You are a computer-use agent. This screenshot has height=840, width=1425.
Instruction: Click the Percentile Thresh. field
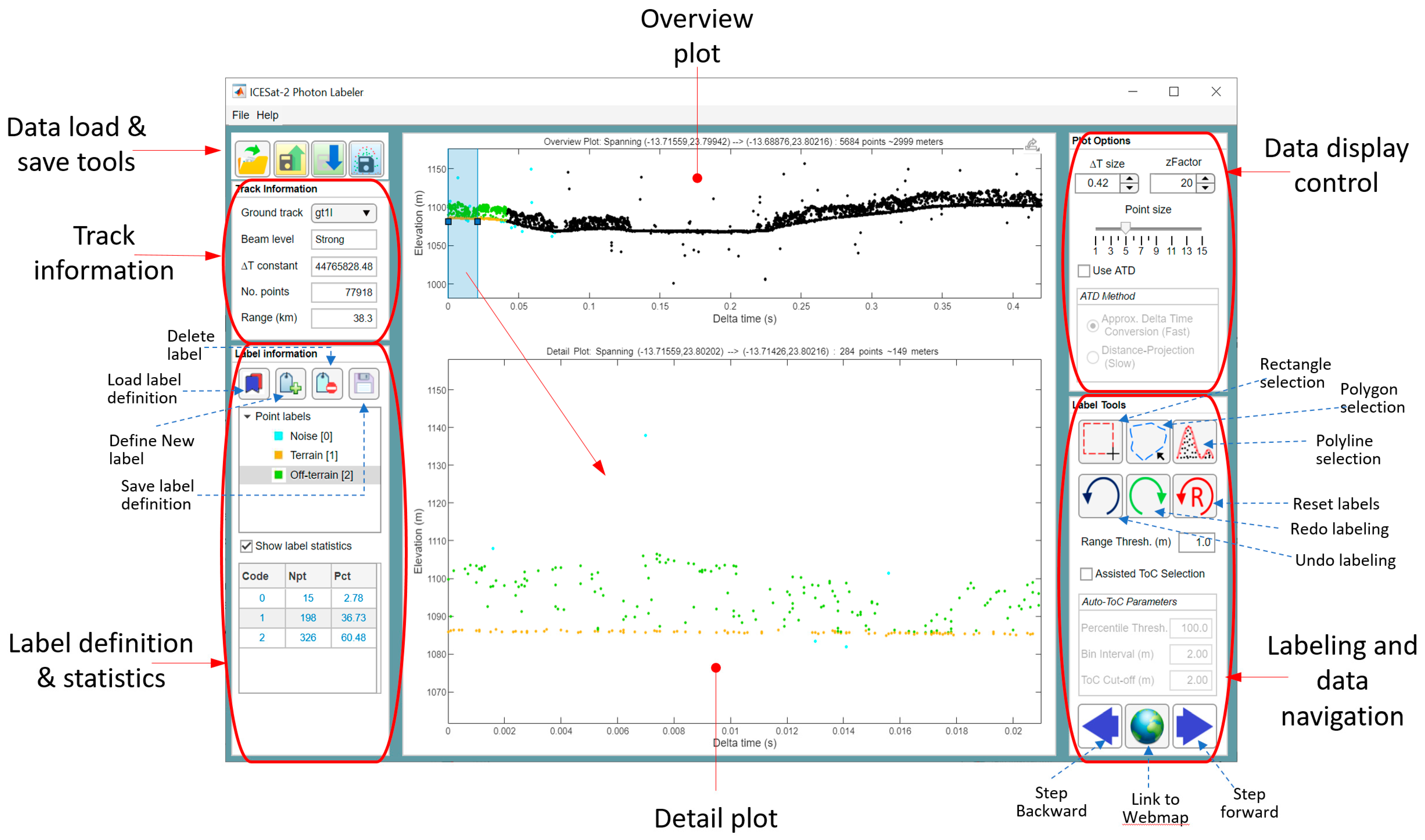coord(1190,628)
